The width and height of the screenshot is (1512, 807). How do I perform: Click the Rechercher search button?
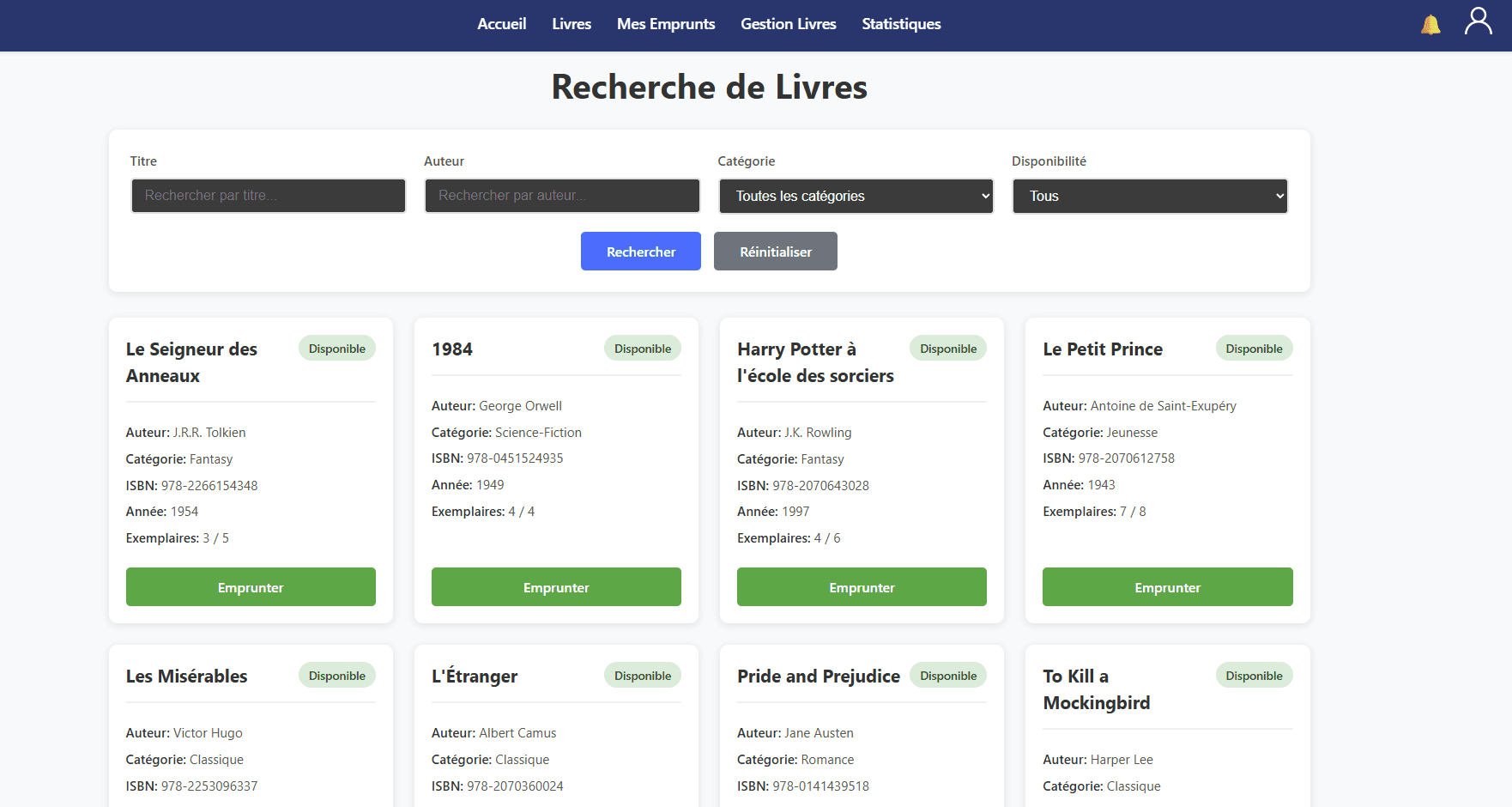640,251
